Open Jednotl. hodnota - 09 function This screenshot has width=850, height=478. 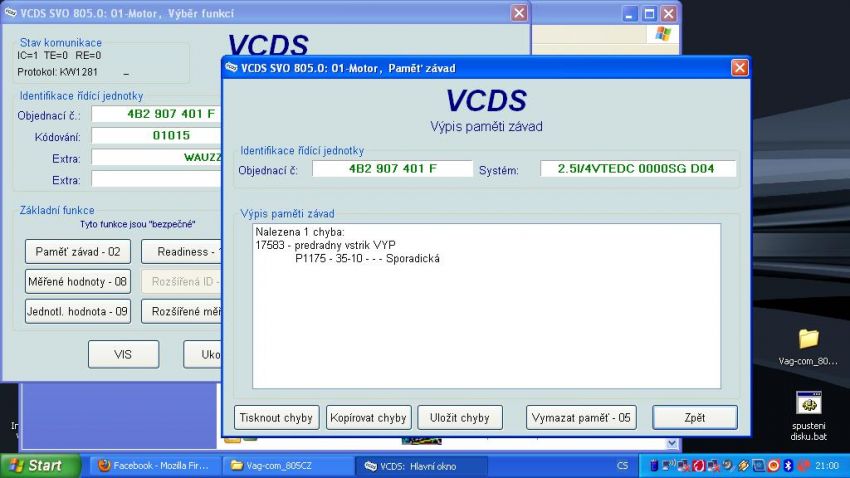tap(78, 311)
